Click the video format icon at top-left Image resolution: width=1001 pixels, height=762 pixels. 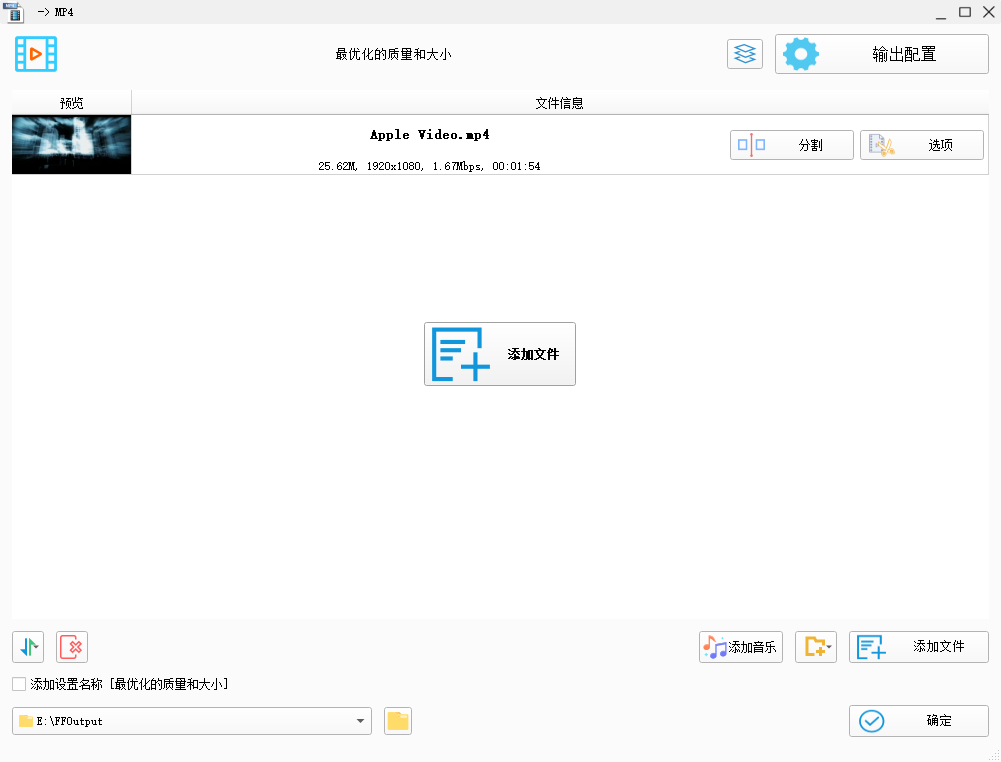(x=36, y=54)
